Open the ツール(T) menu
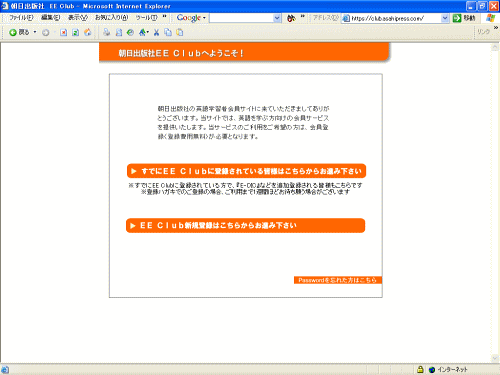 (146, 18)
